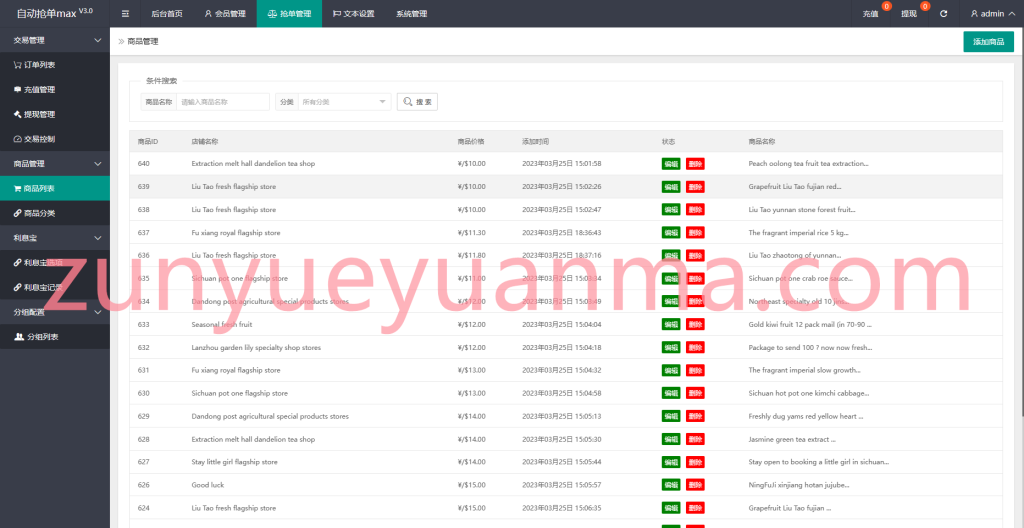Open the 充值 recharge notification

click(871, 14)
